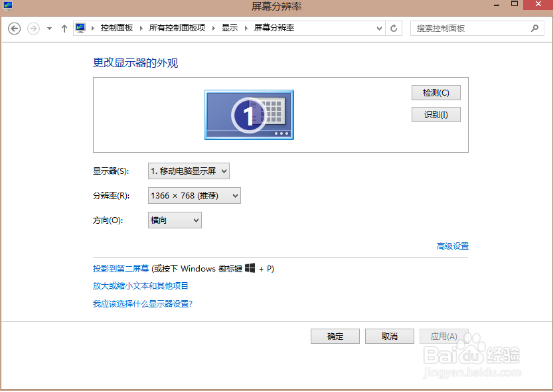Open the address bar history dropdown
The image size is (553, 392).
coord(379,28)
